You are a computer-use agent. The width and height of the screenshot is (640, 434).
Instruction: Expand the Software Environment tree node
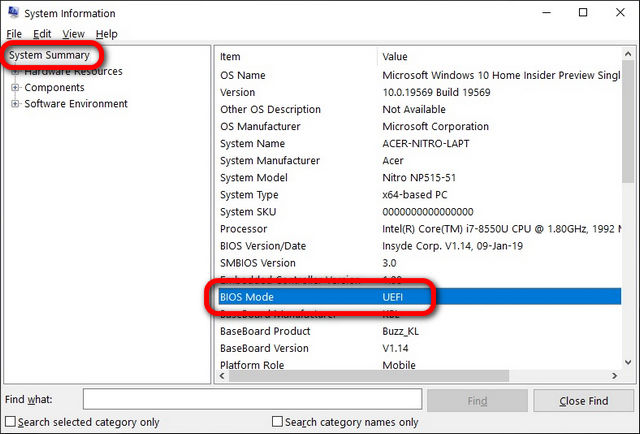click(x=15, y=104)
